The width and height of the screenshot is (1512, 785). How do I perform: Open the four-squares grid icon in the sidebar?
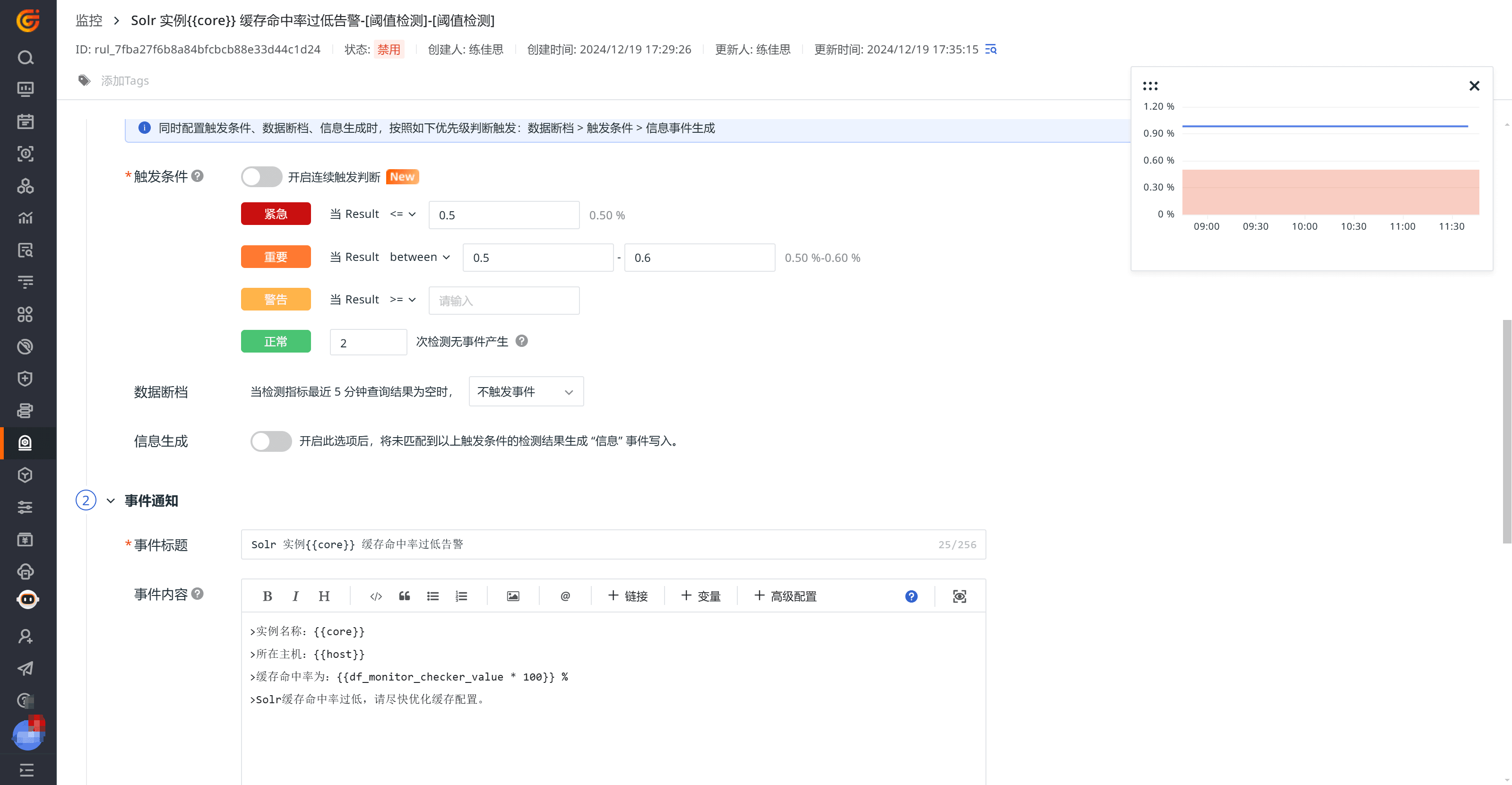click(25, 314)
